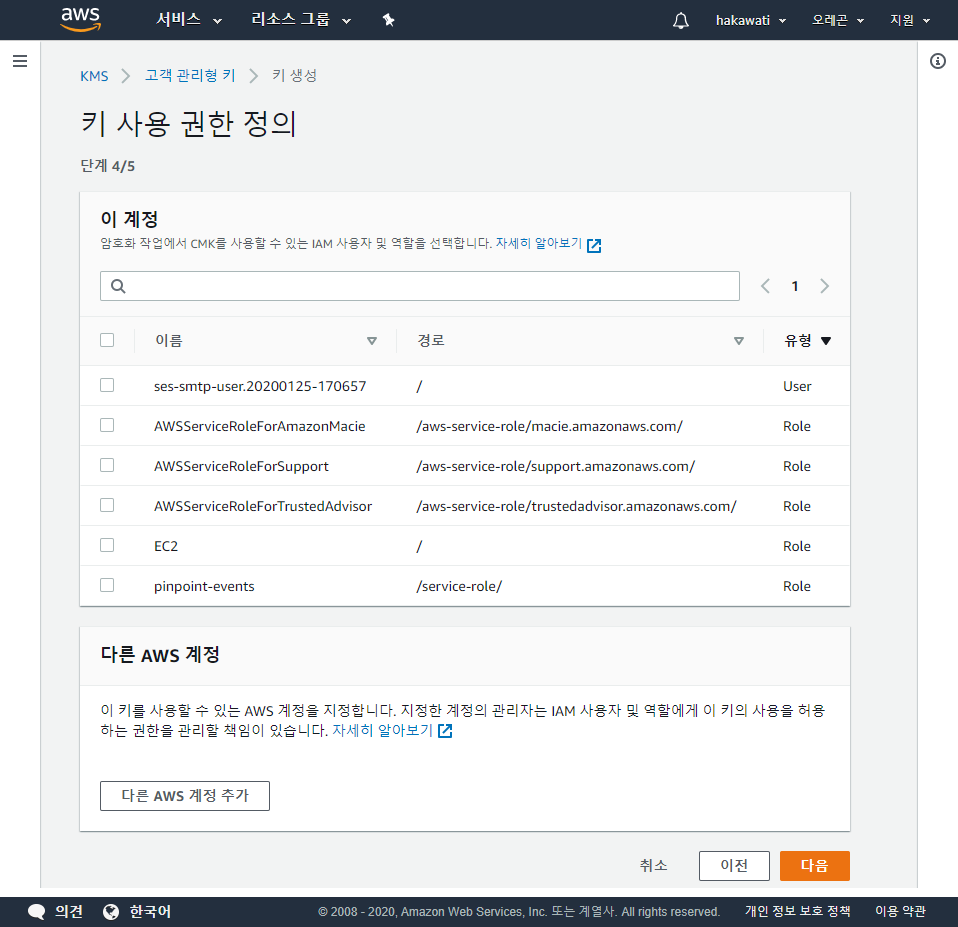Open the notifications bell
Image resolution: width=958 pixels, height=927 pixels.
coord(681,21)
